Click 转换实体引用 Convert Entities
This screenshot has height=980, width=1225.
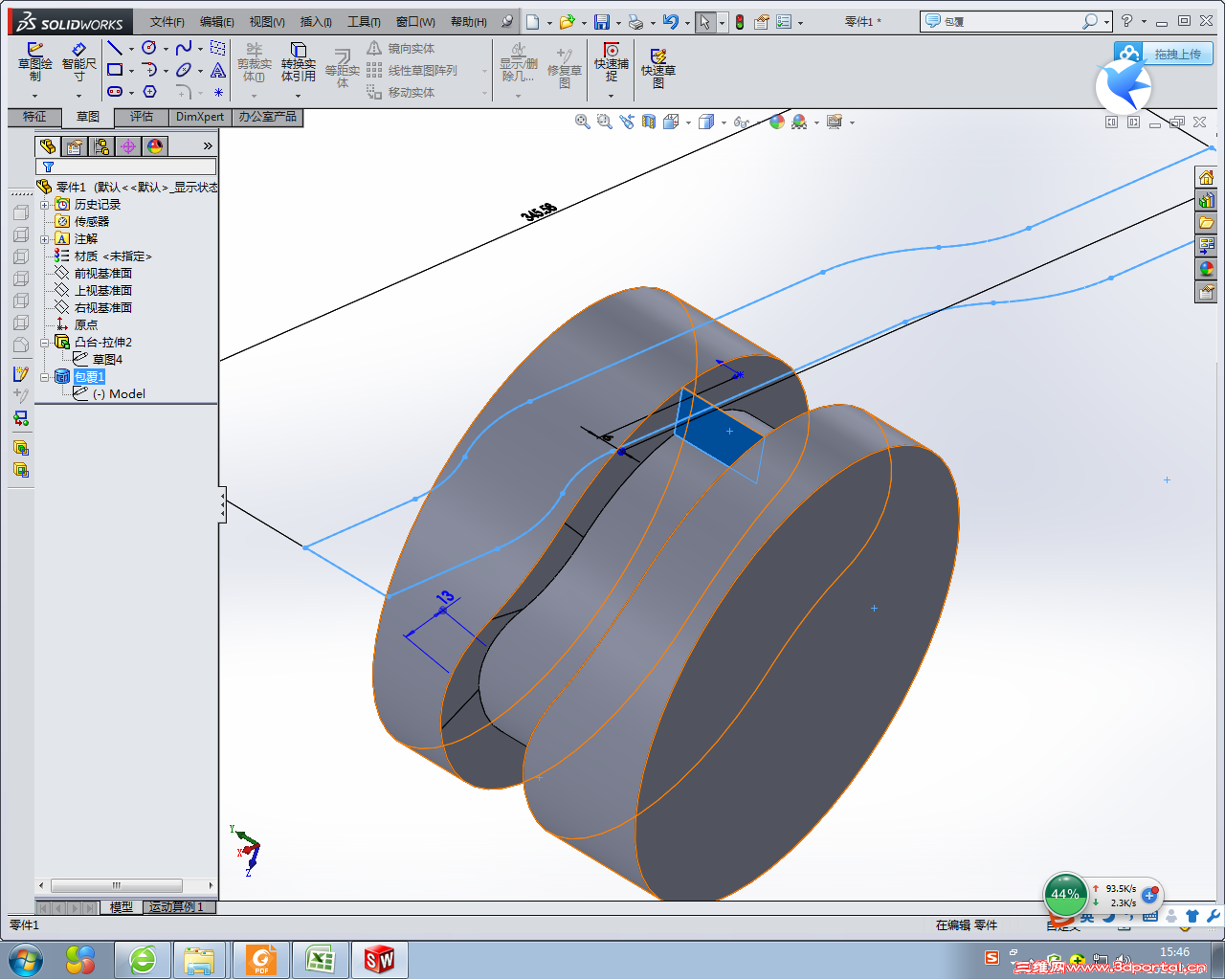click(299, 62)
